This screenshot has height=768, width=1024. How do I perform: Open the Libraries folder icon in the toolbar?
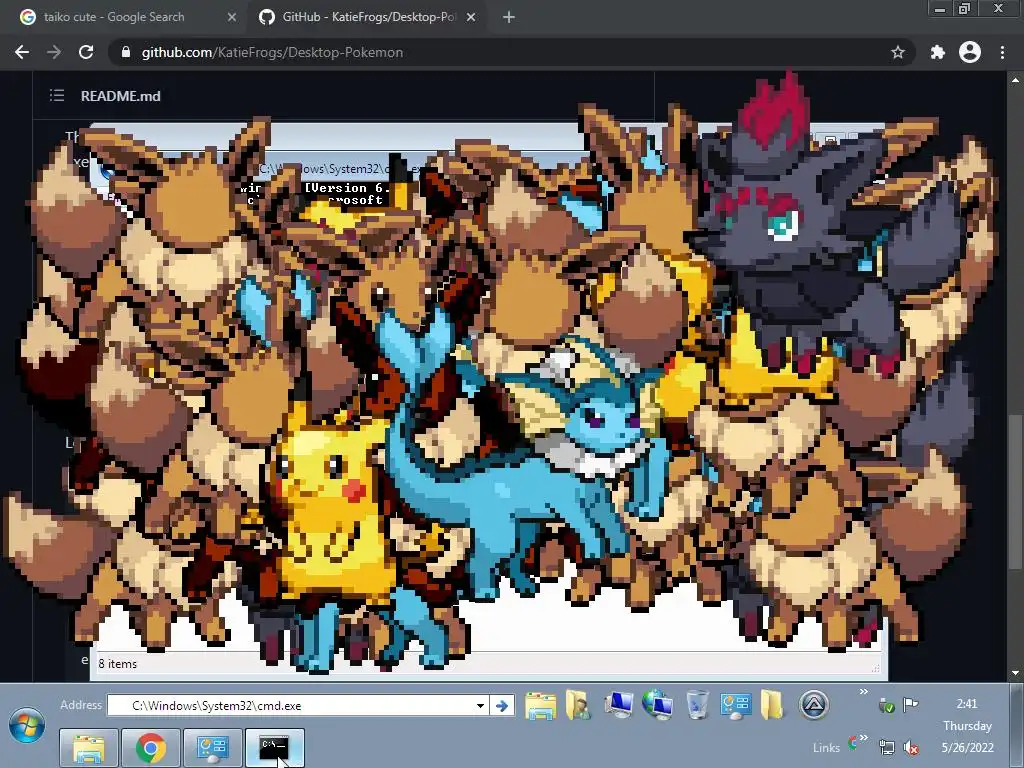[541, 706]
